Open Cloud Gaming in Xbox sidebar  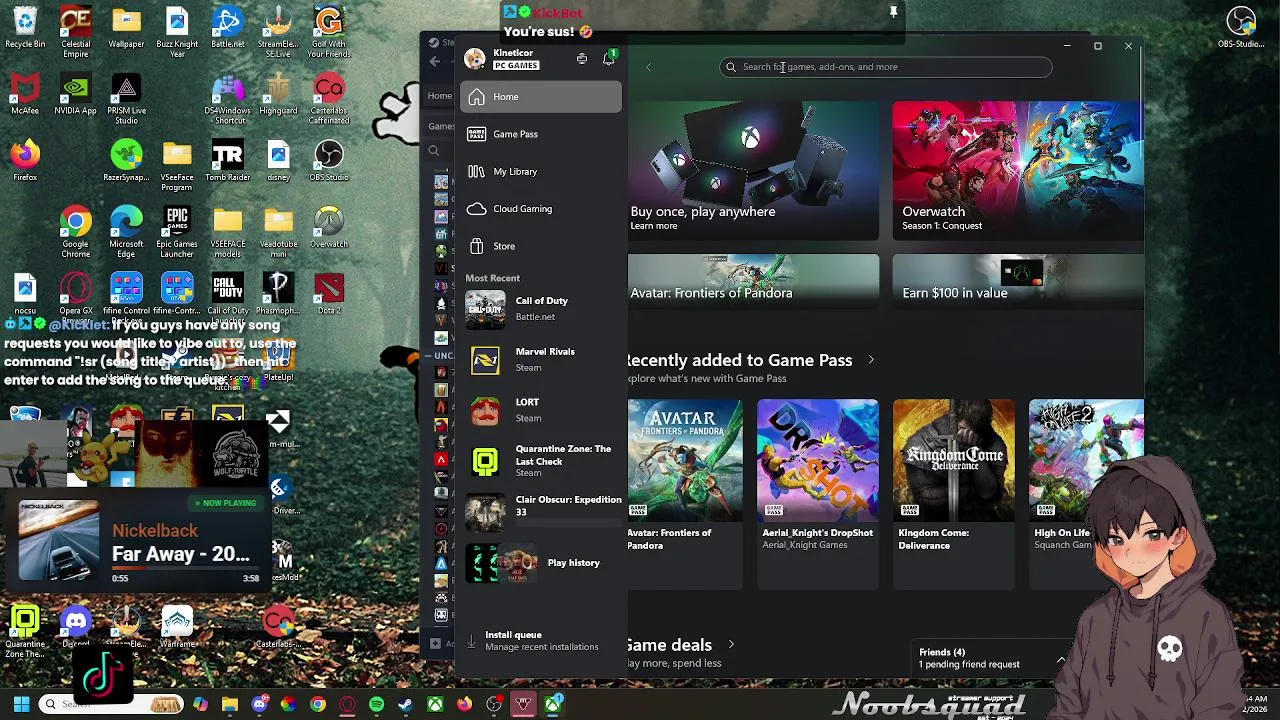tap(541, 209)
